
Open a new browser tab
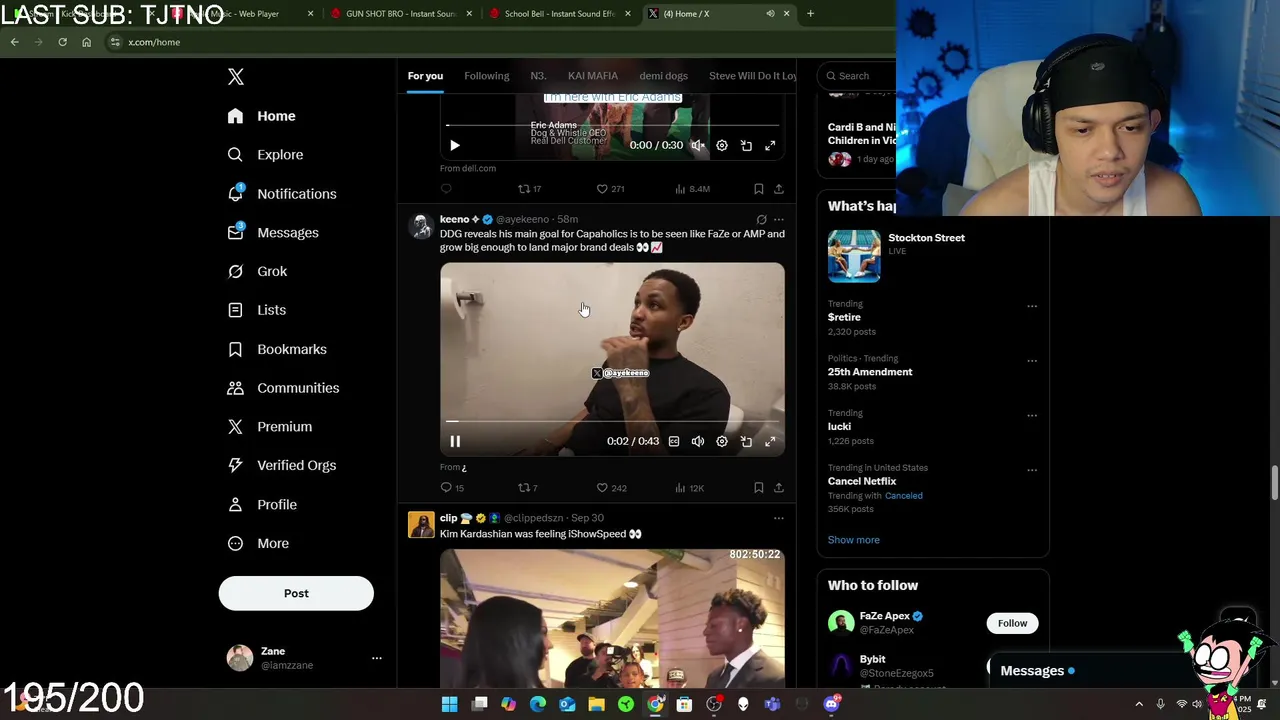pyautogui.click(x=810, y=14)
